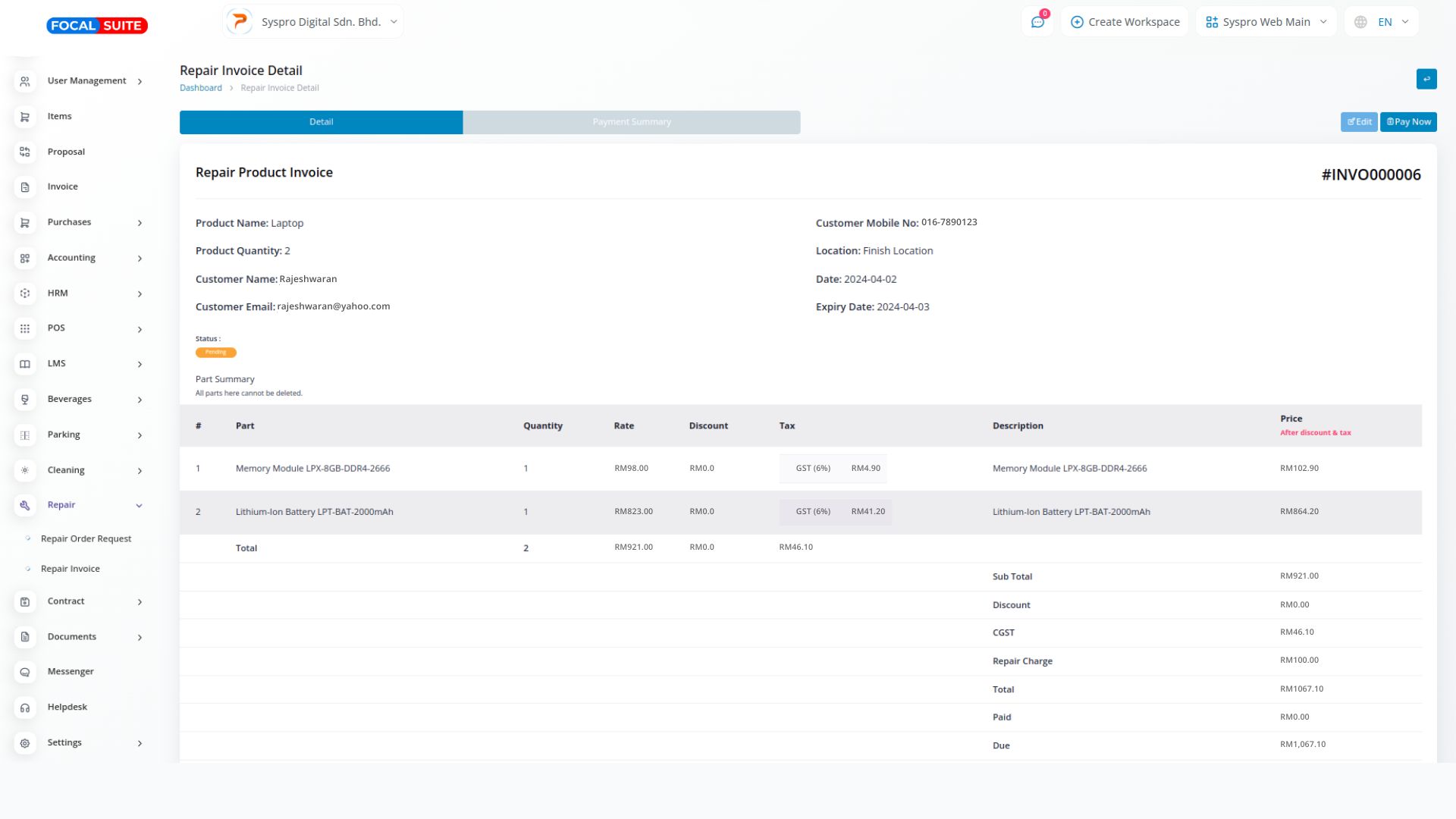This screenshot has height=819, width=1456.
Task: Click the Items sidebar cart icon
Action: point(25,117)
